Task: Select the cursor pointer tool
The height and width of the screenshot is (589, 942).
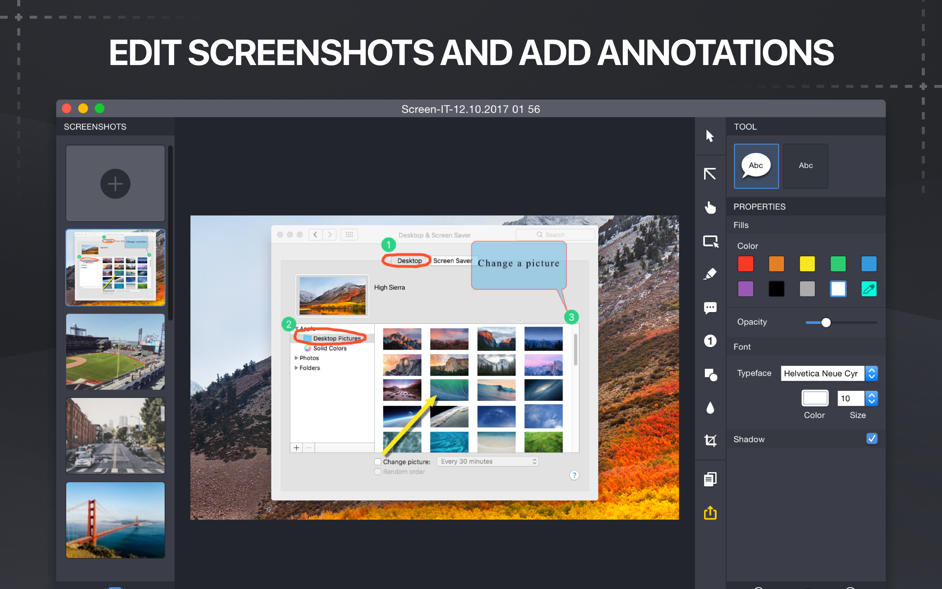Action: (x=710, y=136)
